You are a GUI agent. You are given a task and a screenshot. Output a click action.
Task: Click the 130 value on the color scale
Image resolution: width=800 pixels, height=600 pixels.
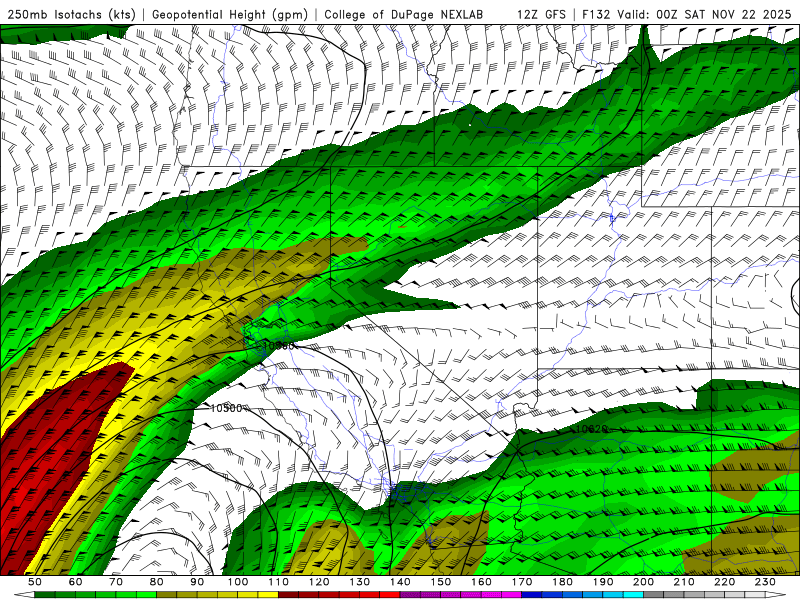pos(359,582)
